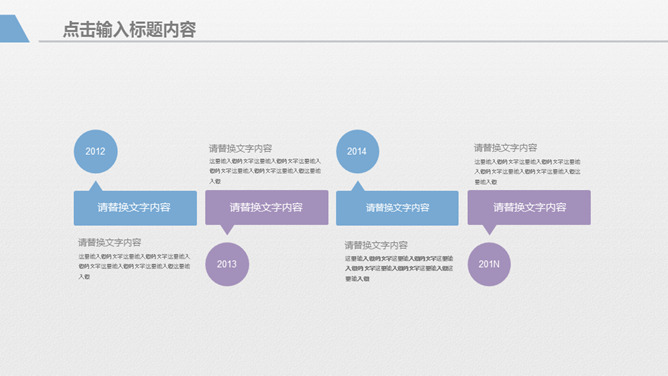Click the heading text right of 2012 circle
668x376 pixels.
(x=240, y=148)
